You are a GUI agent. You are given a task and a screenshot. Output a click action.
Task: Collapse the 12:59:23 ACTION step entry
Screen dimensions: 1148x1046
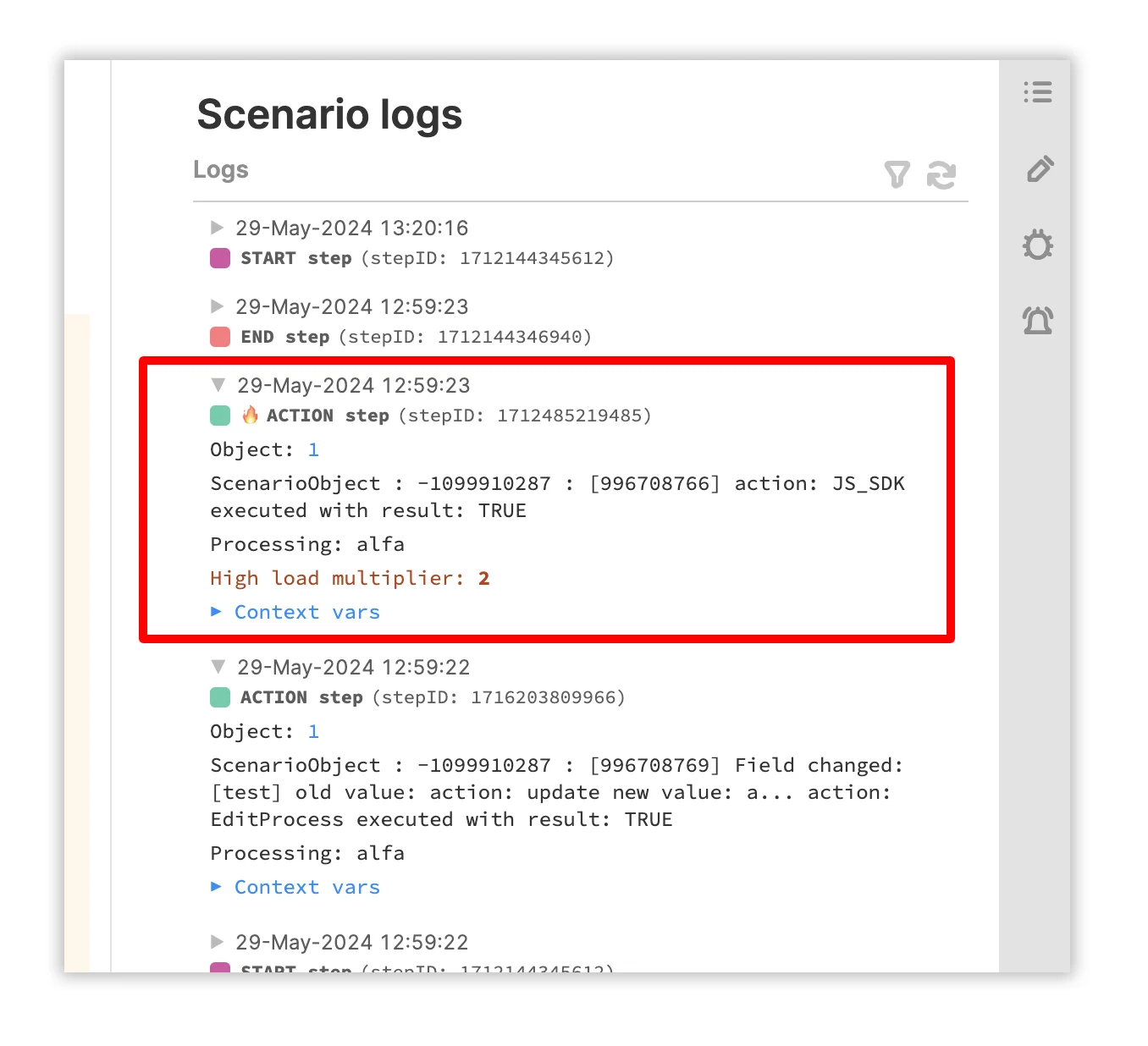pos(218,385)
